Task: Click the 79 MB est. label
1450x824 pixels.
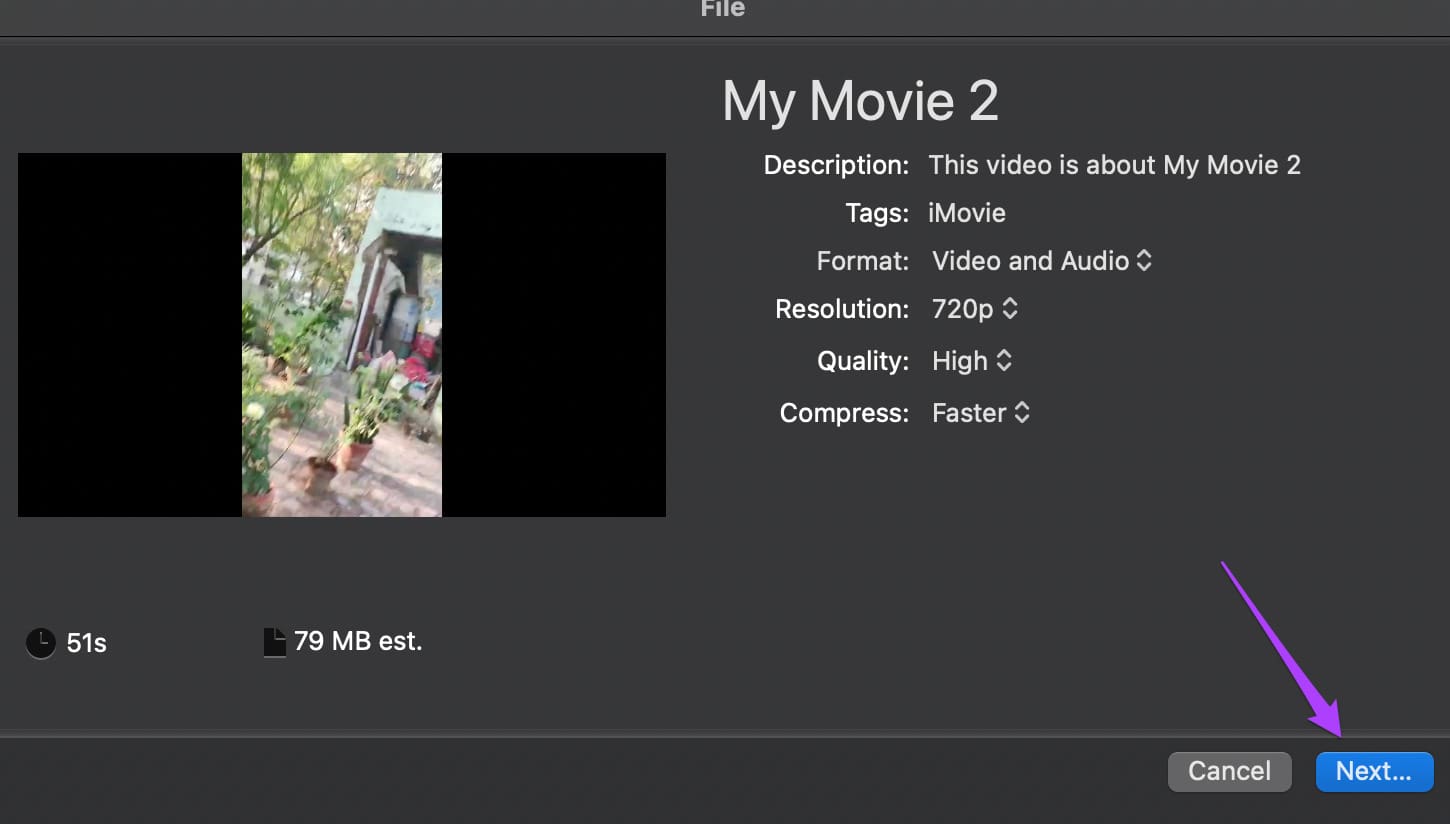Action: (358, 641)
